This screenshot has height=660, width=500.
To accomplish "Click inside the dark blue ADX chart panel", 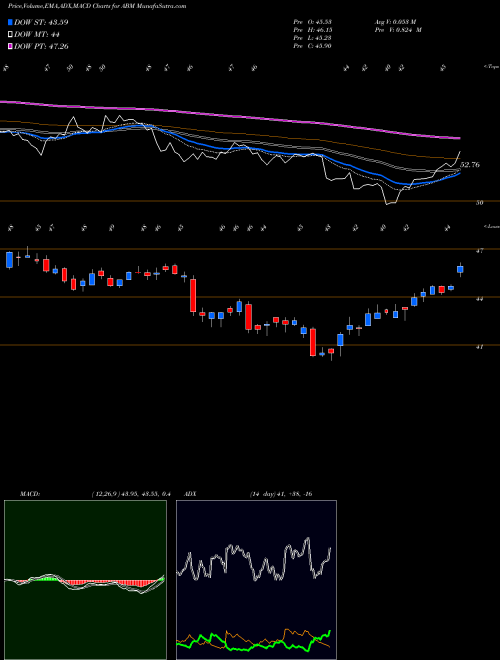I will coord(256,580).
